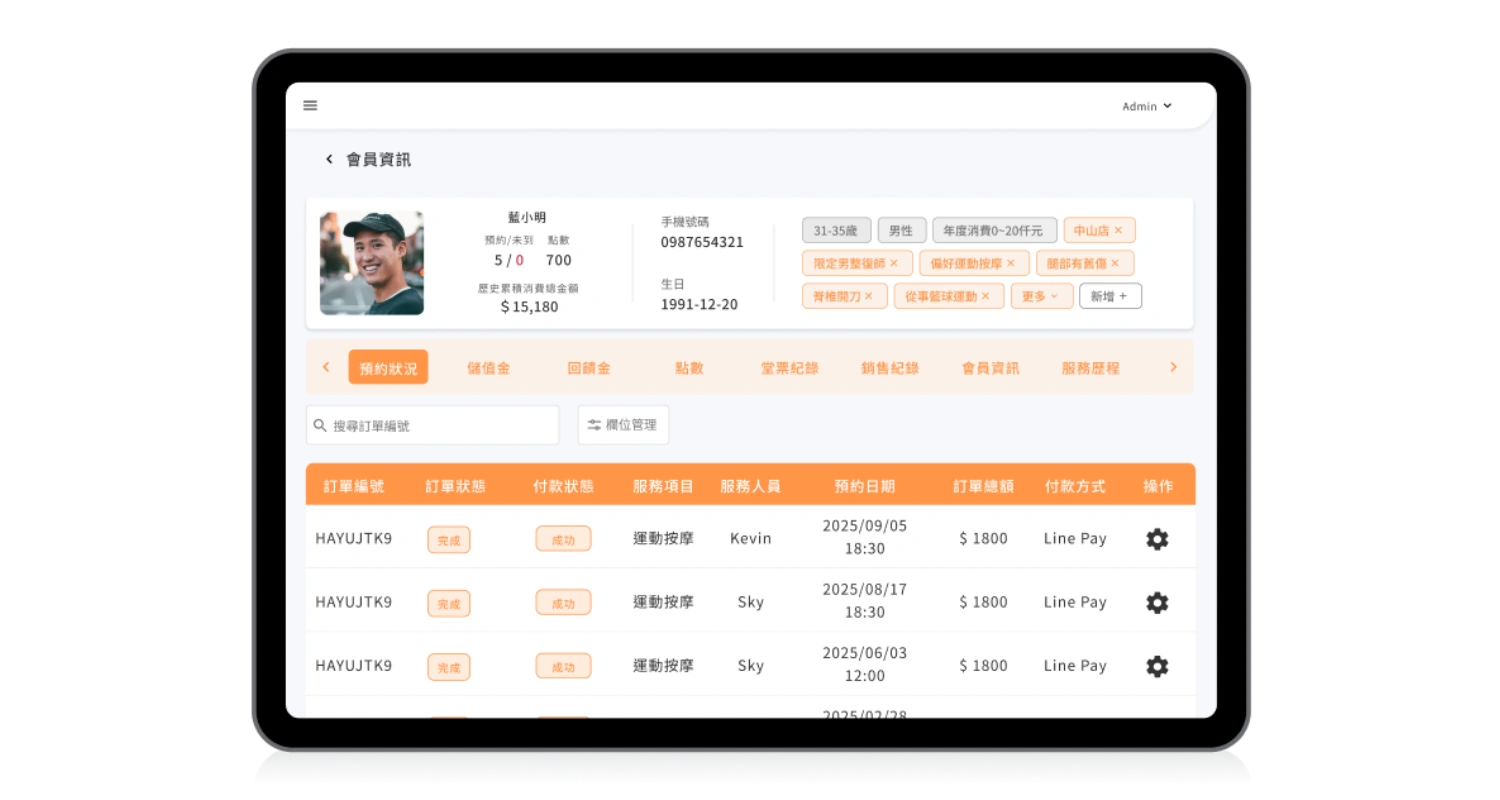Image resolution: width=1500 pixels, height=800 pixels.
Task: Select the 年度消費0~20仟元 tag
Action: coord(994,230)
